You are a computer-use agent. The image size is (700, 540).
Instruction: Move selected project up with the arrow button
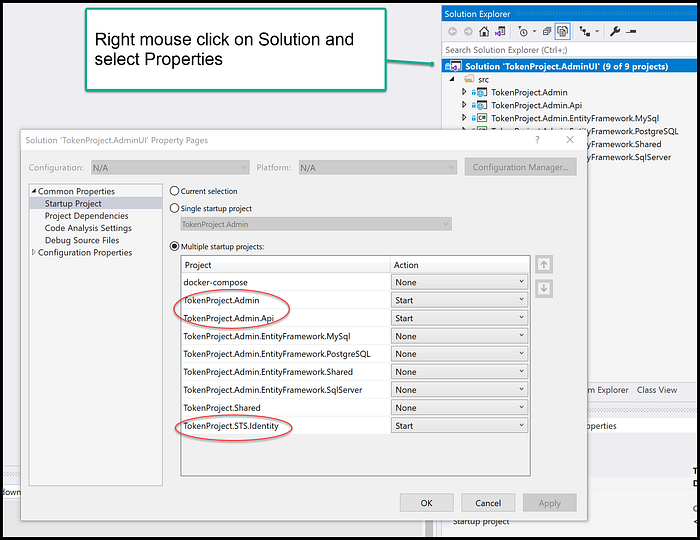click(544, 265)
